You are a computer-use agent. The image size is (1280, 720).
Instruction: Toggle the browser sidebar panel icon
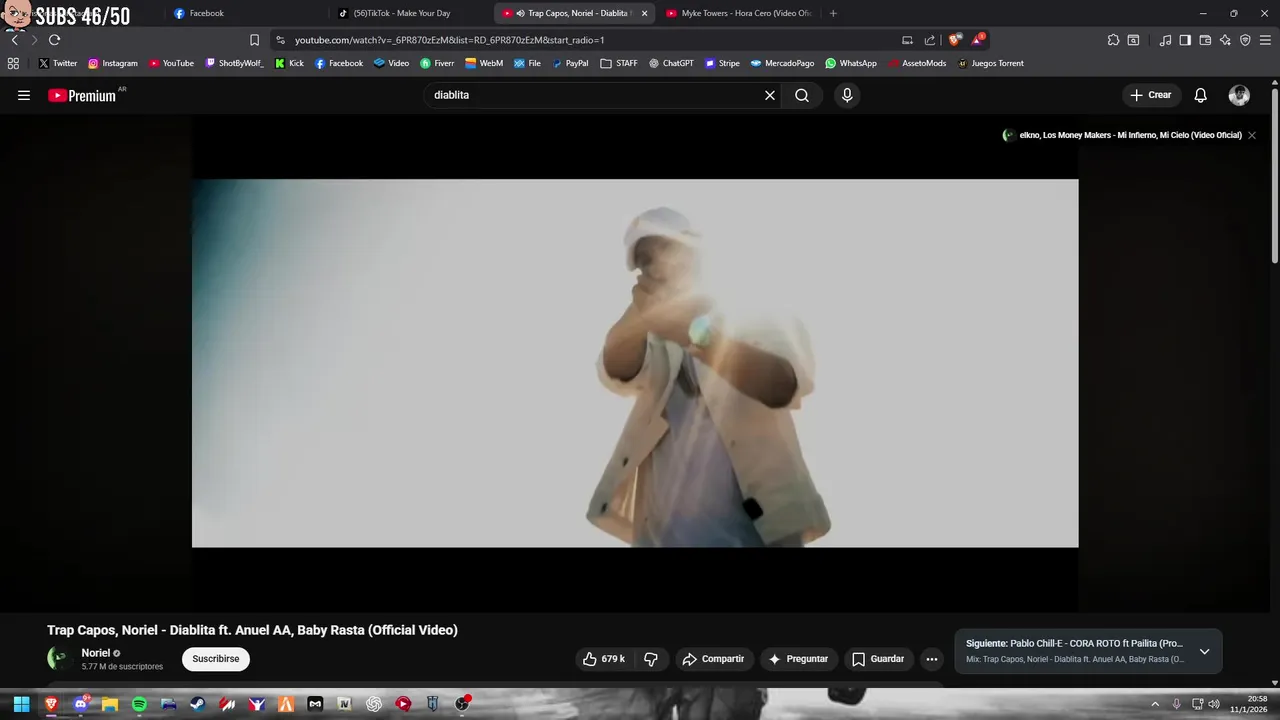1185,40
